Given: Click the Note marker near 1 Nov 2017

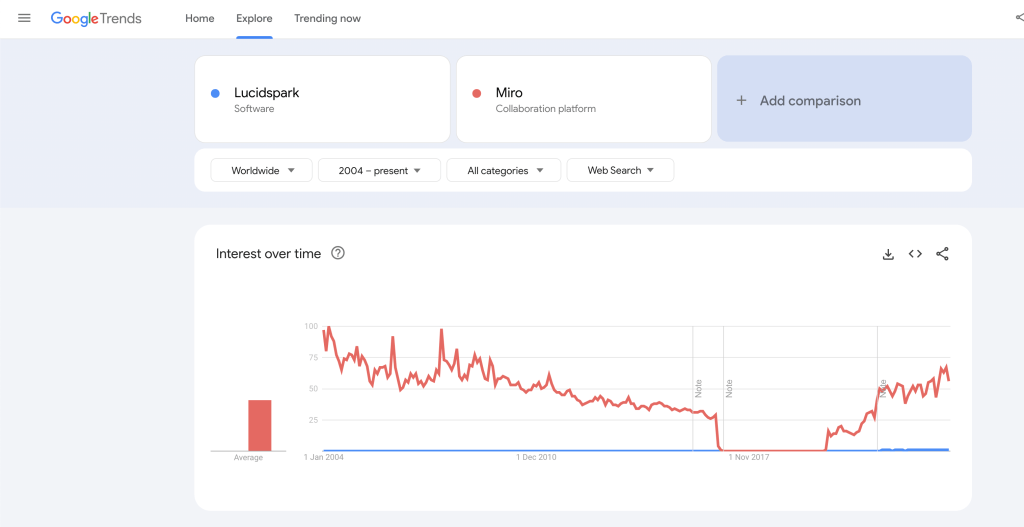Looking at the screenshot, I should [x=729, y=389].
